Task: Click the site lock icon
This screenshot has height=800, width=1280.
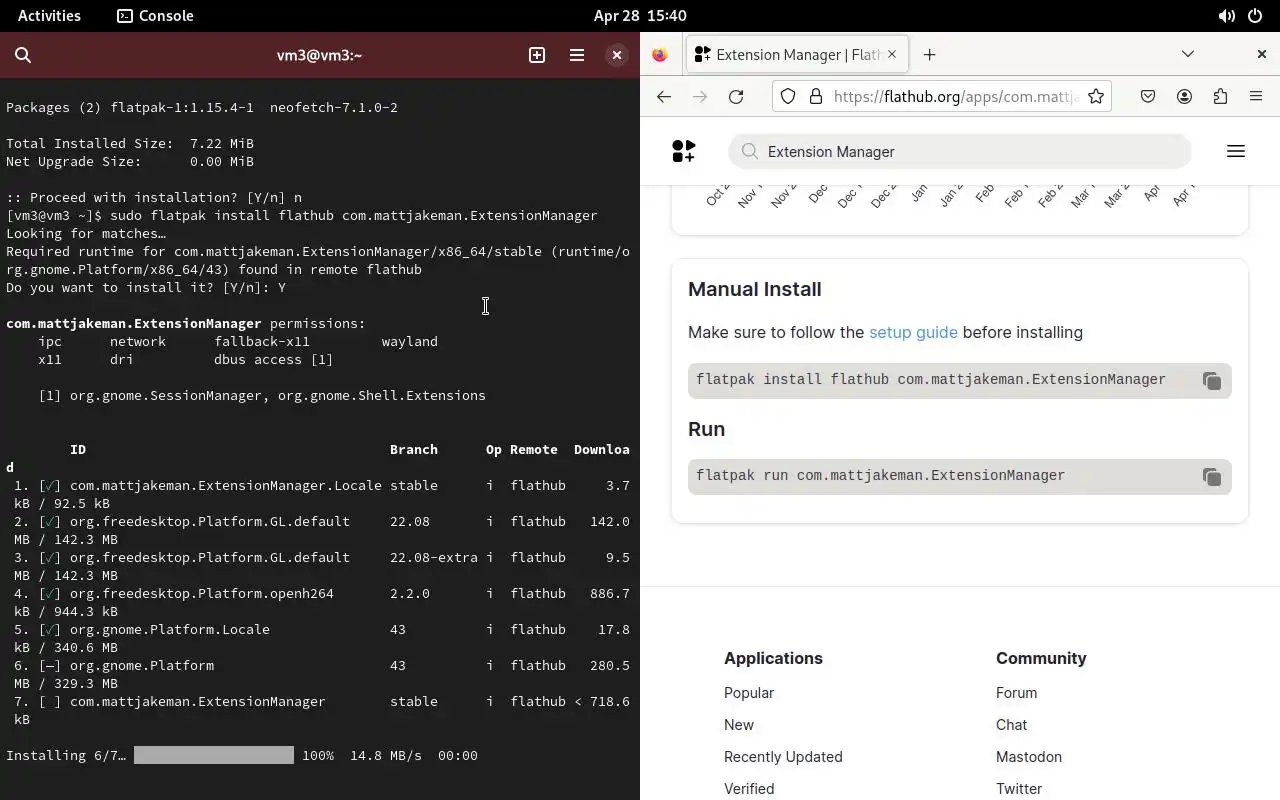Action: [815, 97]
